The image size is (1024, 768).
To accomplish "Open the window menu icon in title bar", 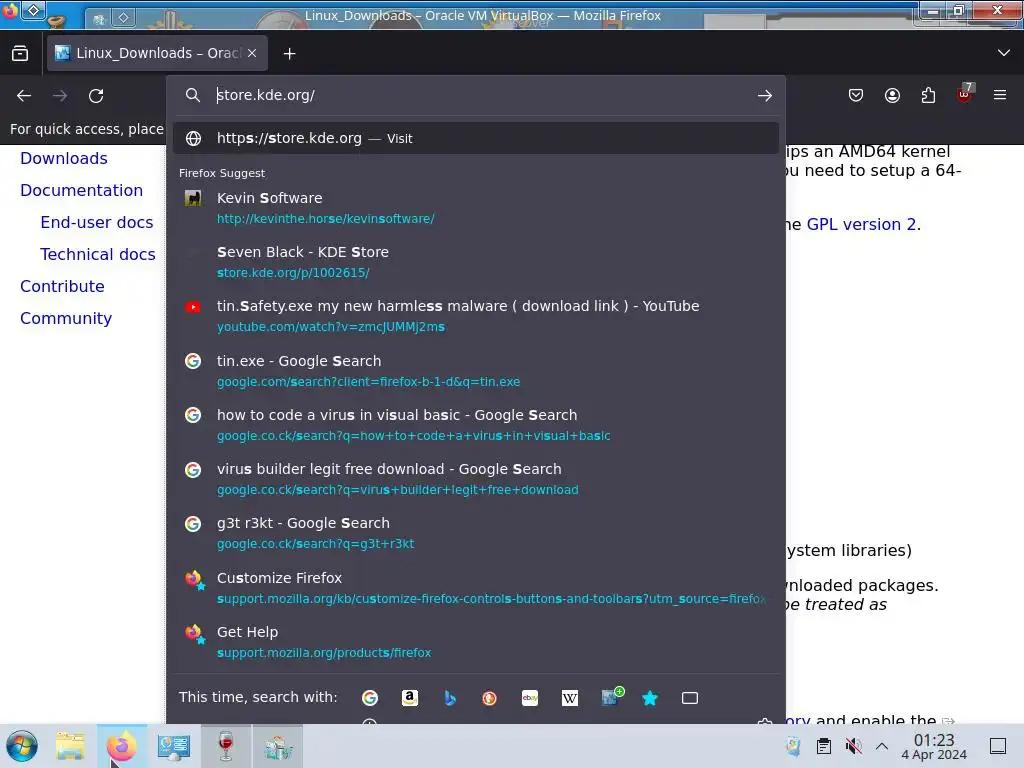I will [x=9, y=10].
